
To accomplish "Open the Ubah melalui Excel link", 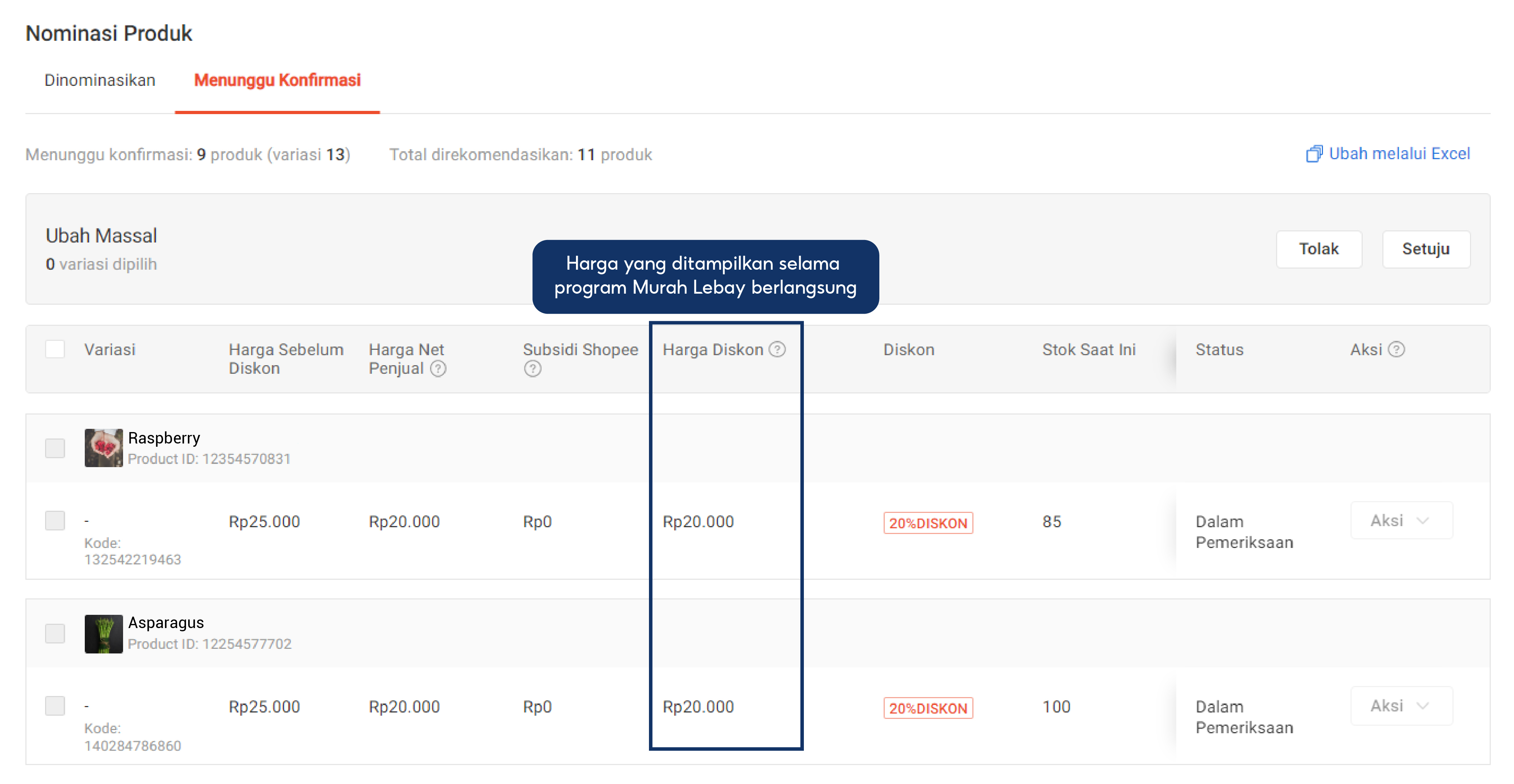I will 1399,154.
